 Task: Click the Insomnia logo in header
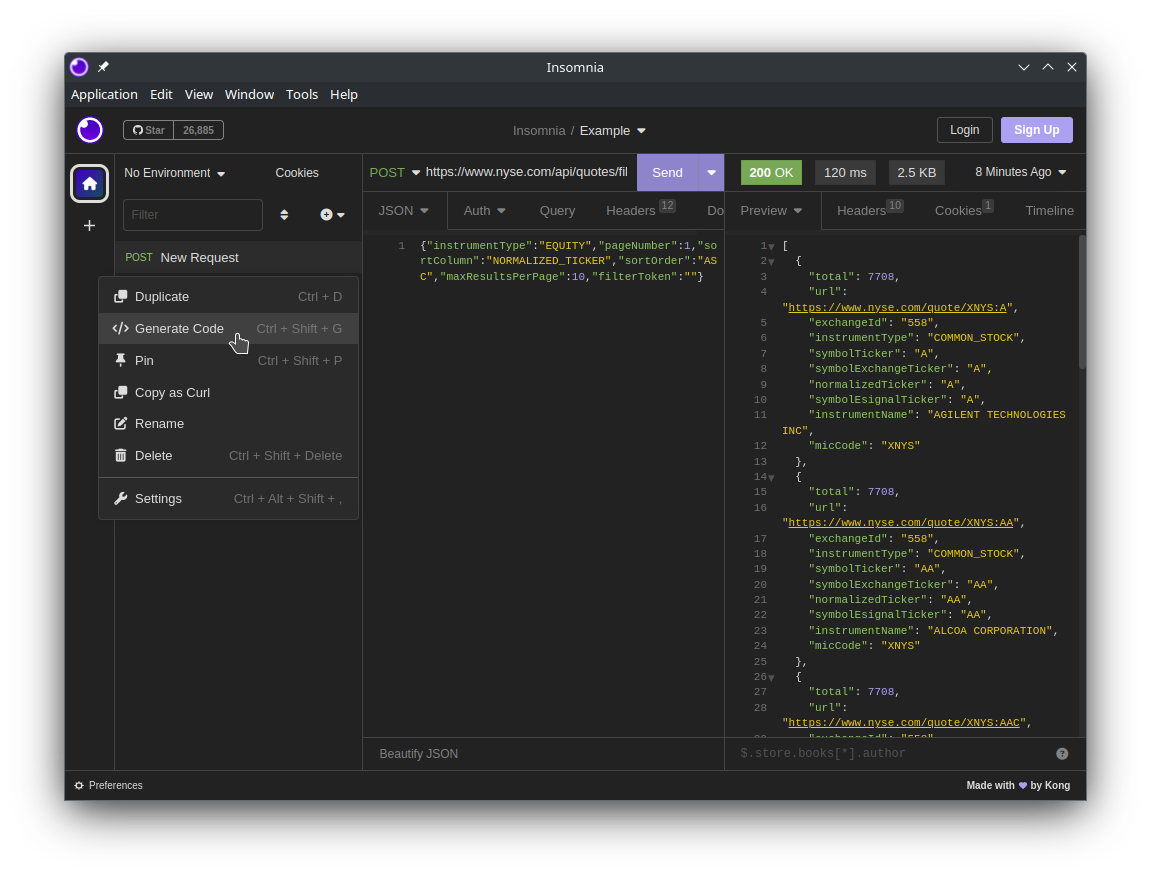click(90, 130)
